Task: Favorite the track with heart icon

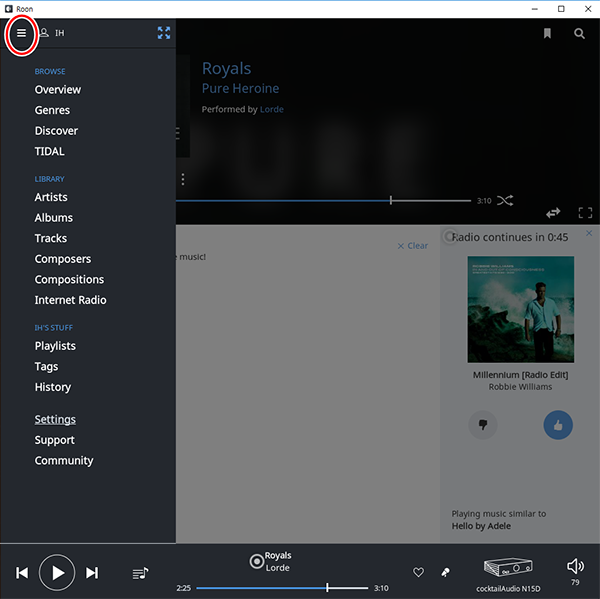Action: pyautogui.click(x=418, y=572)
